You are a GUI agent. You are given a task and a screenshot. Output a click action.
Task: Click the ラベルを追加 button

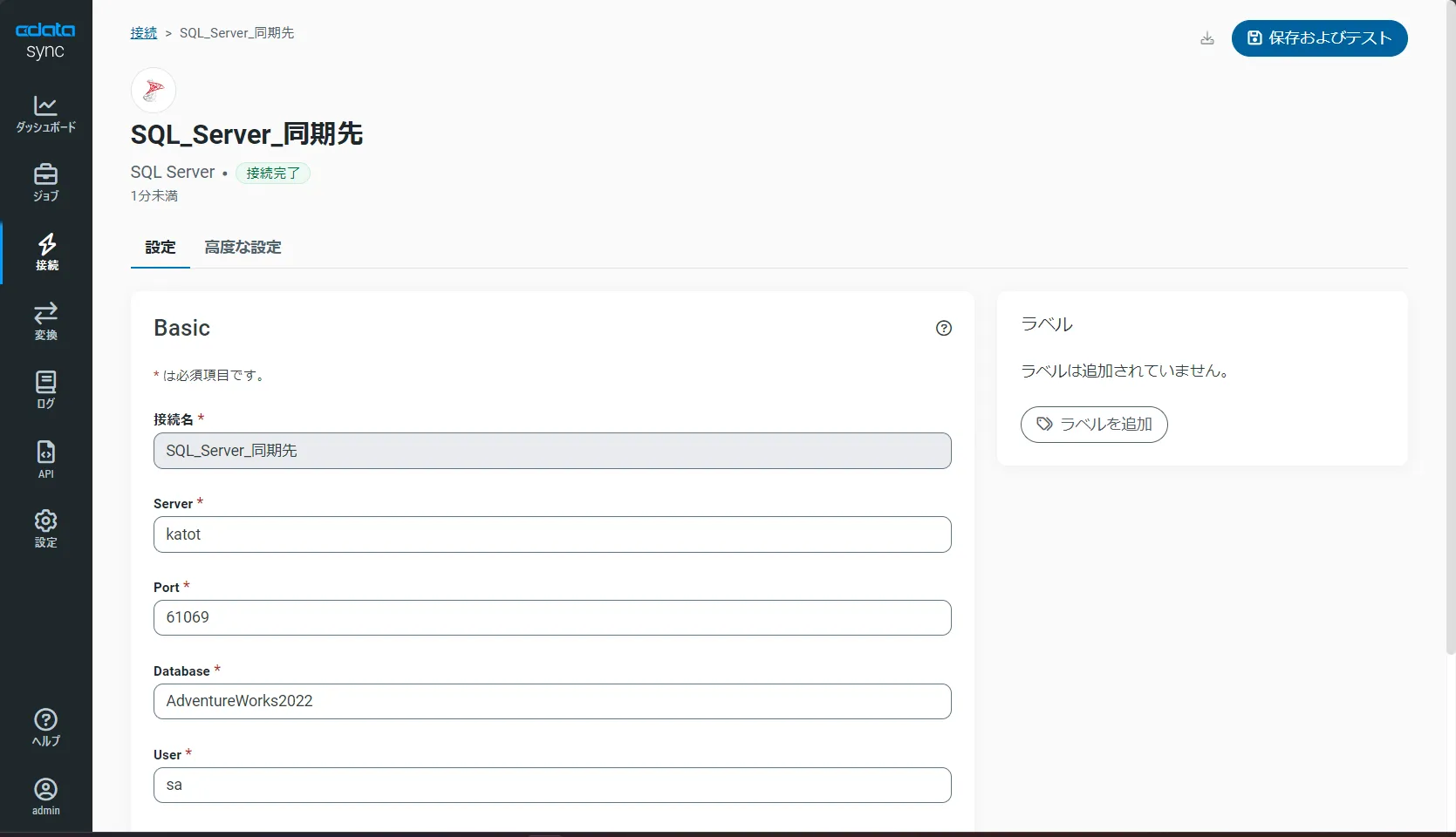1093,425
